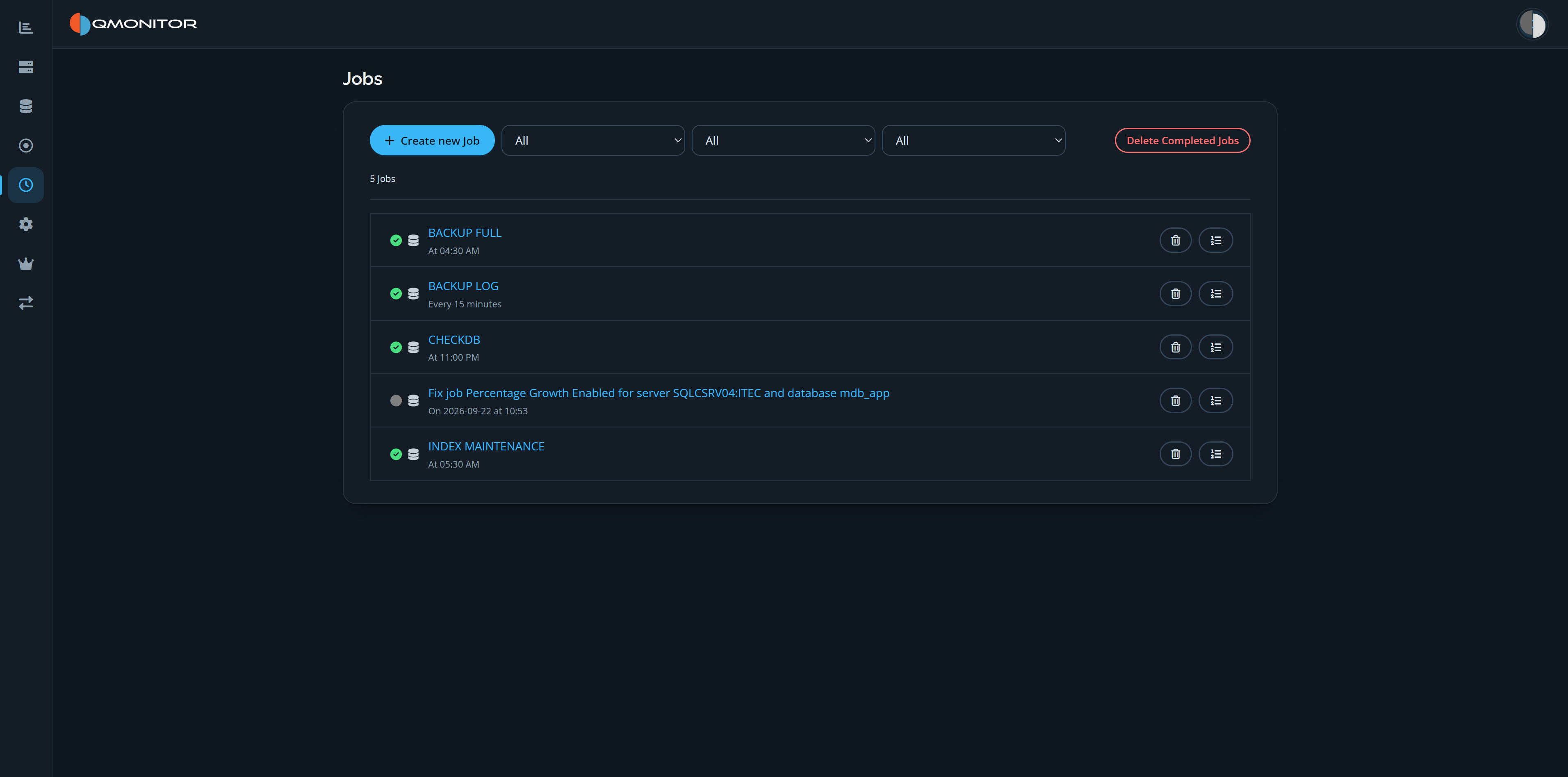Delete the BACKUP LOG job
The height and width of the screenshot is (777, 1568).
(1176, 294)
